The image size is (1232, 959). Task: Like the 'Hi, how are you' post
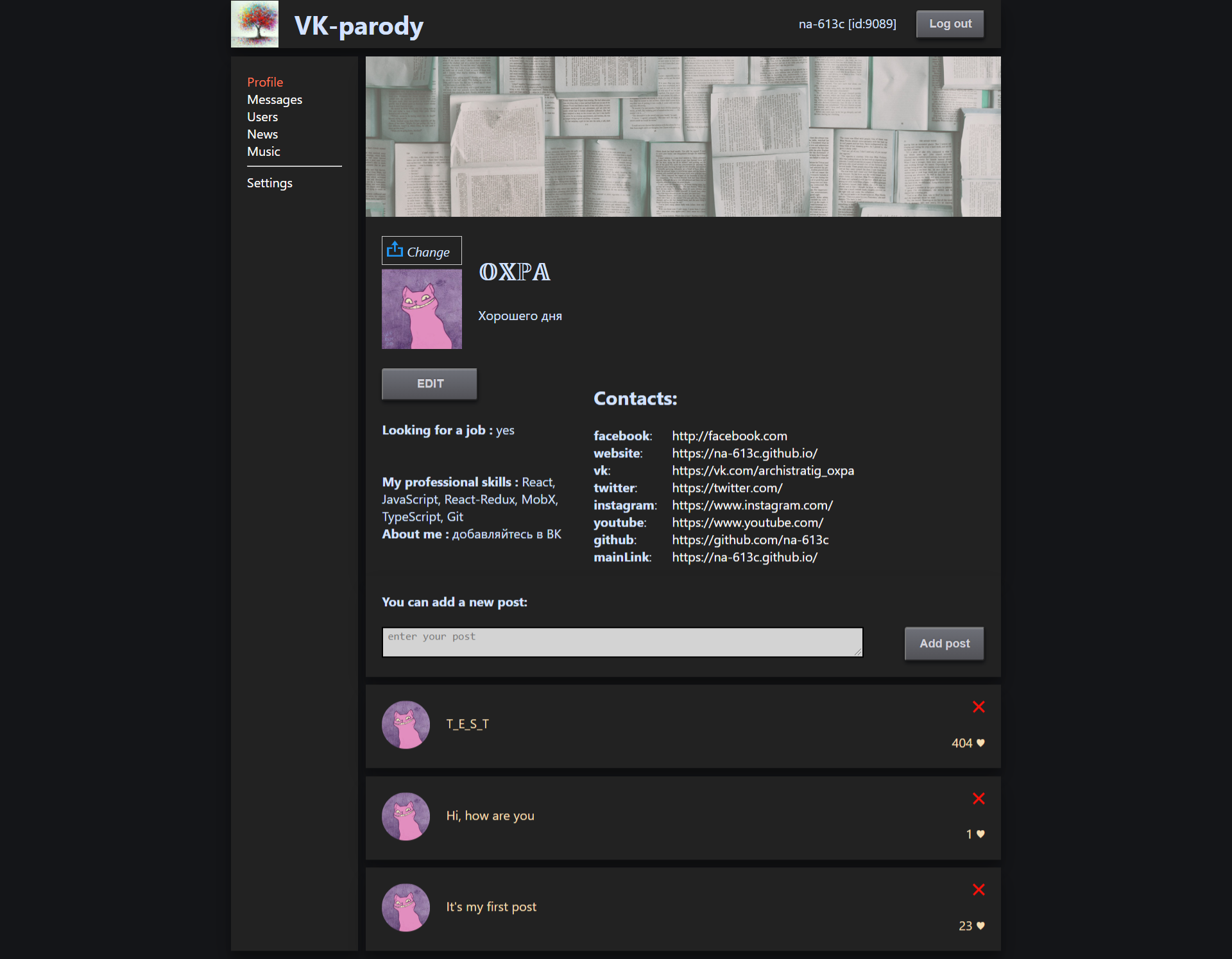pyautogui.click(x=980, y=834)
